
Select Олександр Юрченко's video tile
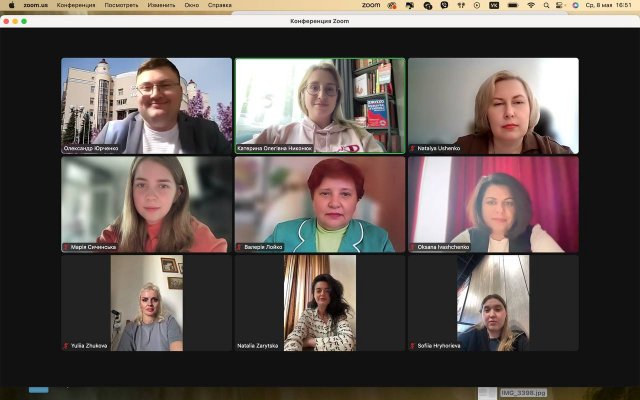(x=146, y=105)
